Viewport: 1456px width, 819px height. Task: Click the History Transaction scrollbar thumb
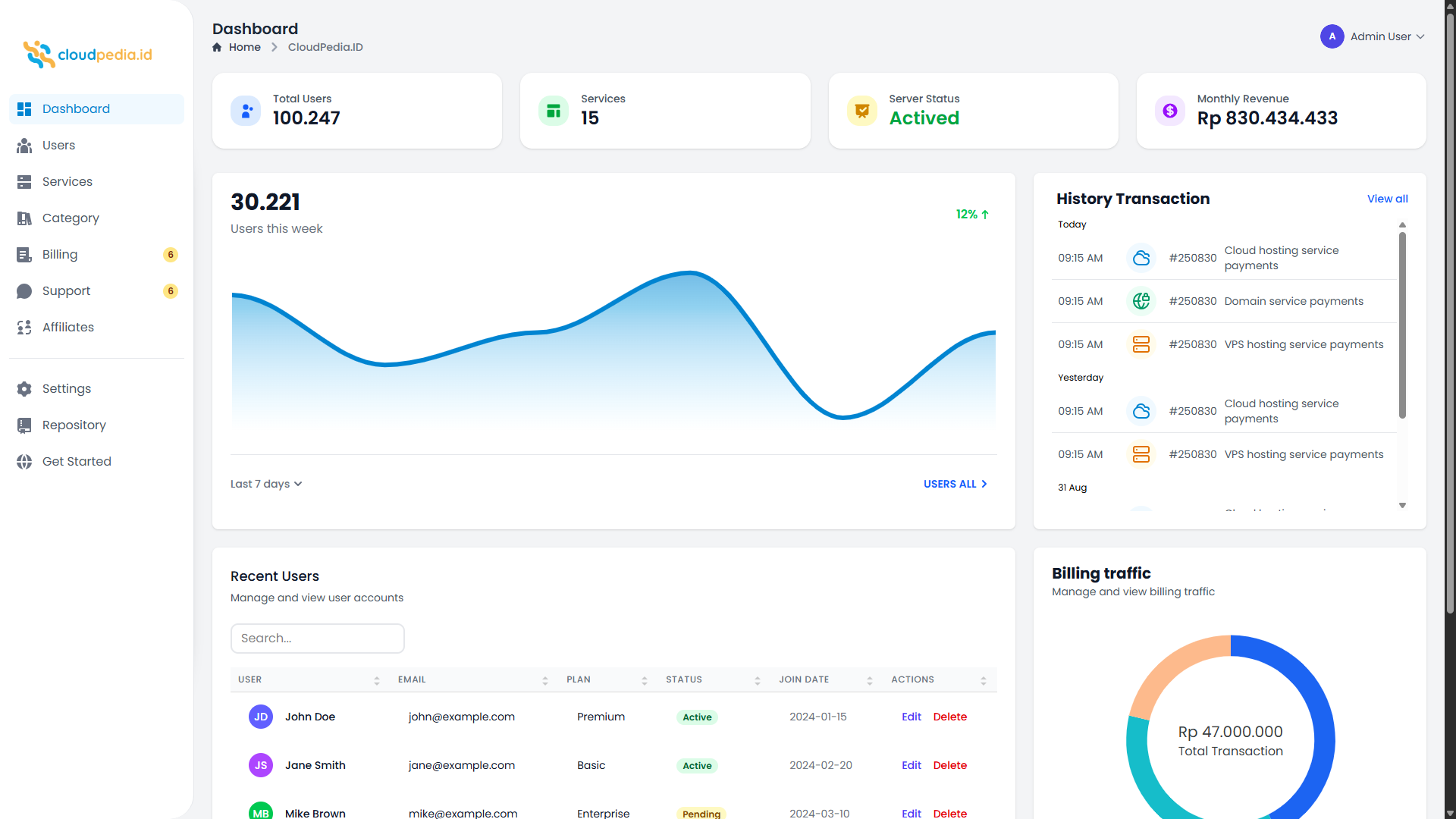(1402, 325)
